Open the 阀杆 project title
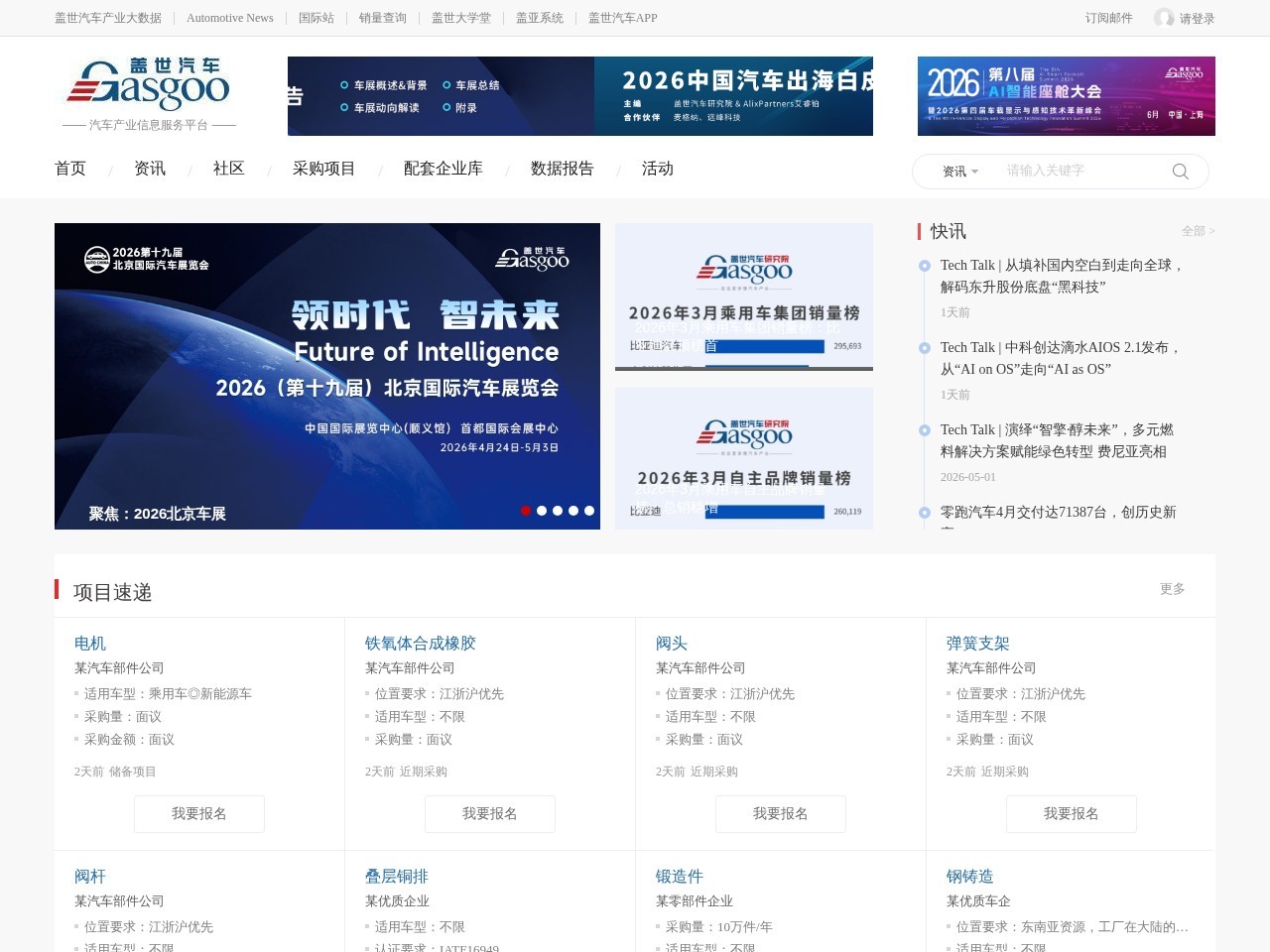Screen dimensions: 1270x952 point(90,877)
